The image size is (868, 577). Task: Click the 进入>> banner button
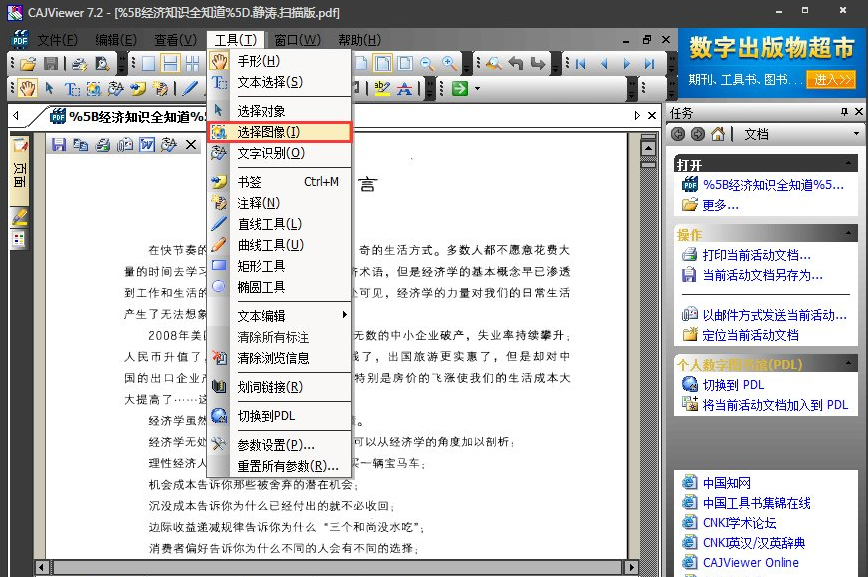(831, 80)
